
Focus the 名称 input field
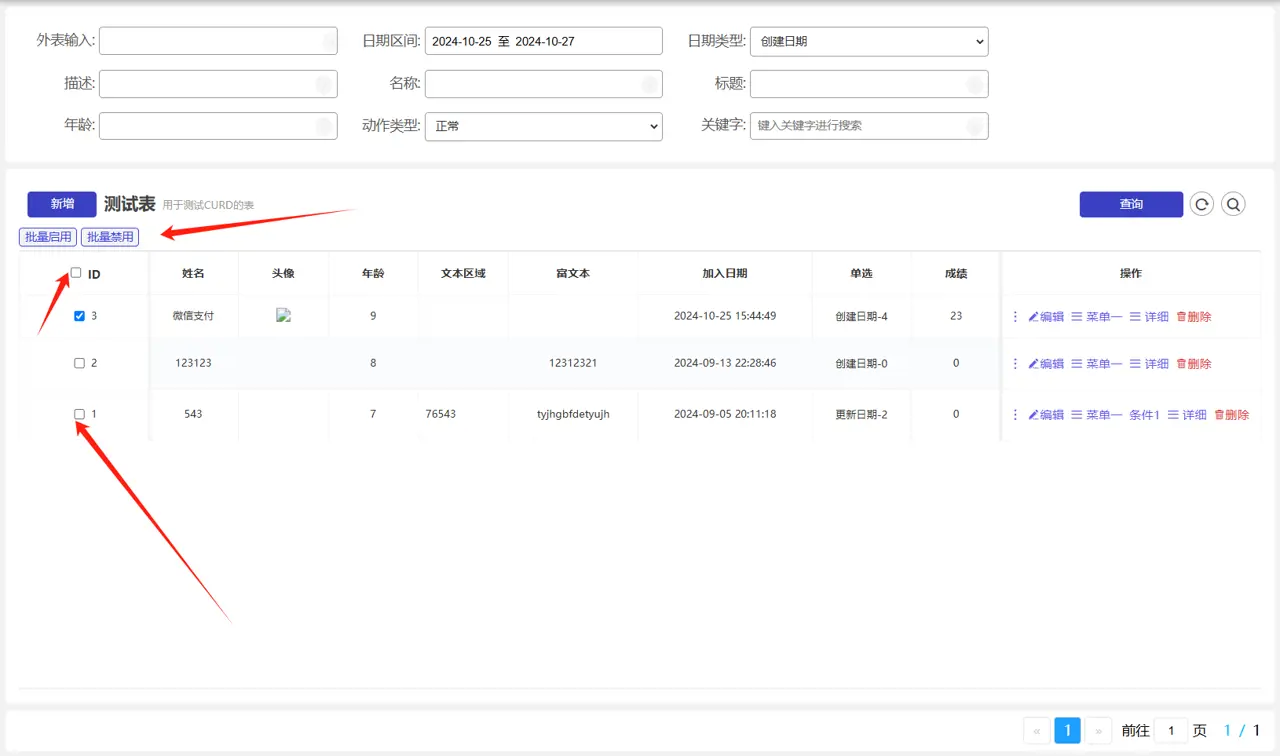(544, 84)
